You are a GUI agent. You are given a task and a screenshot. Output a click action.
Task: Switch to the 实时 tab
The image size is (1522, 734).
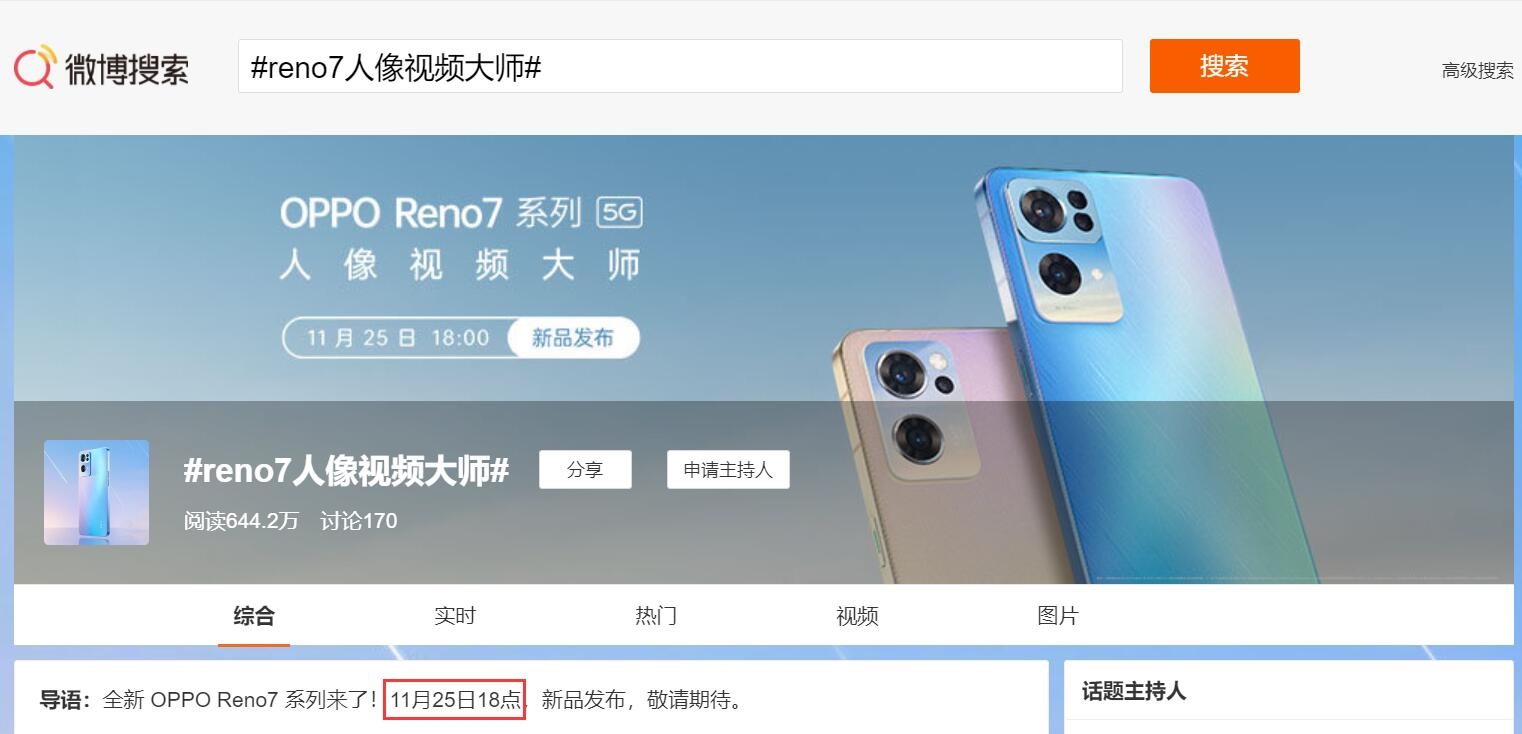[455, 616]
